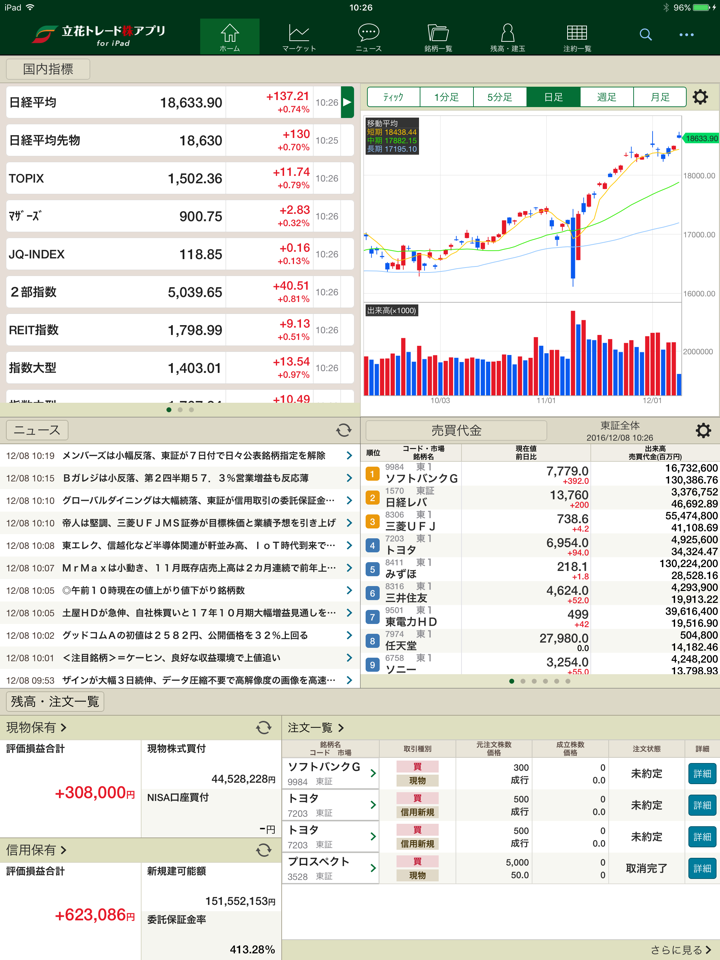Switch chart to 5分足
Viewport: 720px width, 960px height.
click(500, 97)
